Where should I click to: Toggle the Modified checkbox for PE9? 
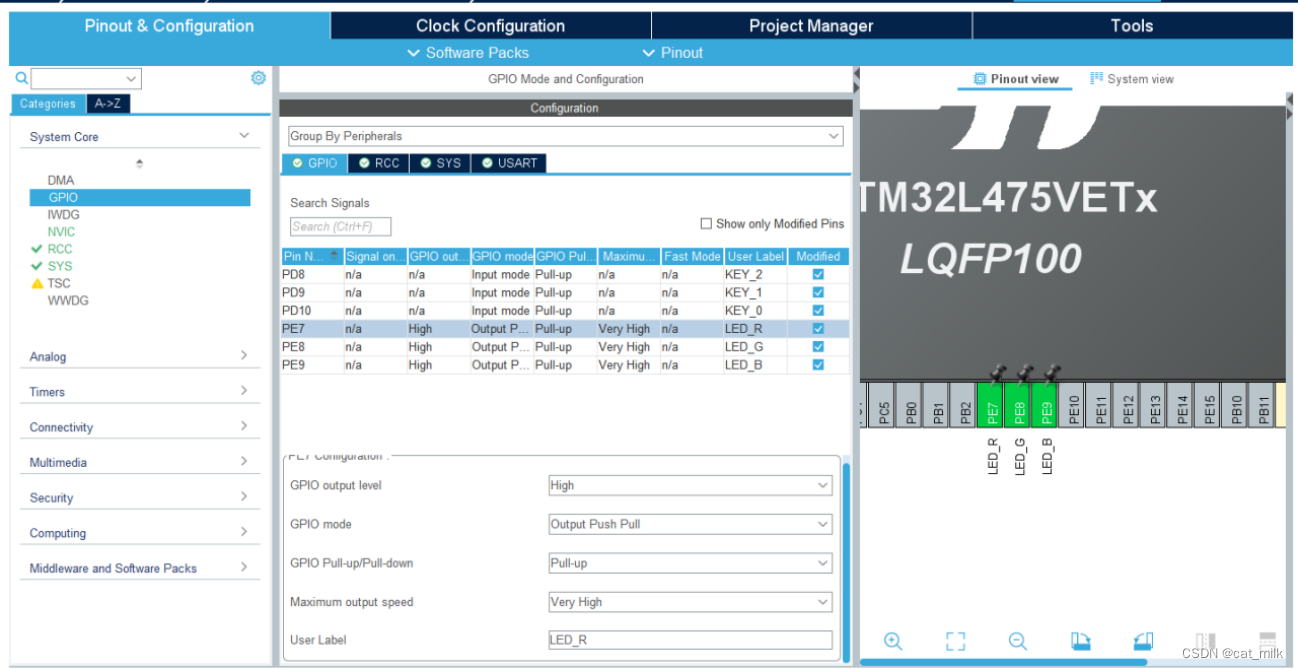[x=818, y=364]
